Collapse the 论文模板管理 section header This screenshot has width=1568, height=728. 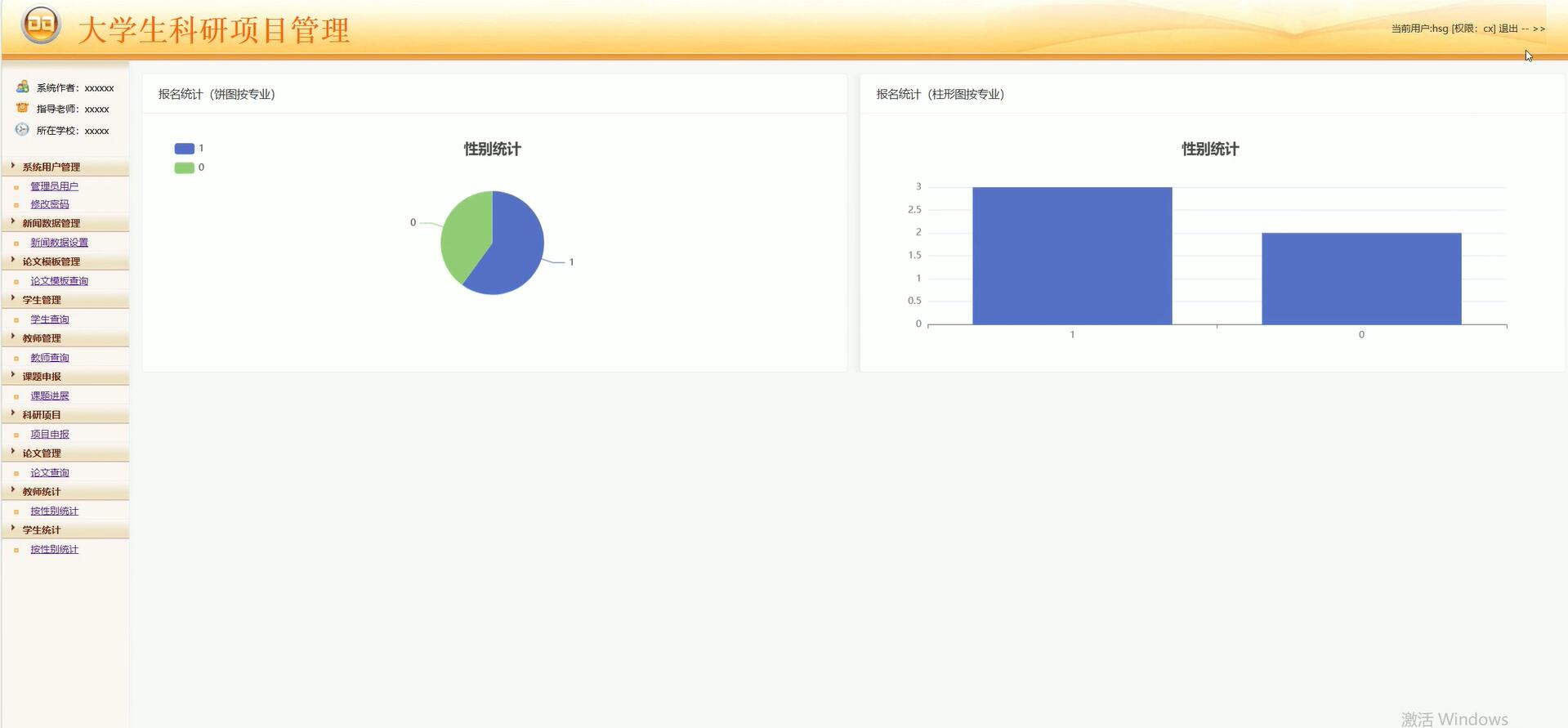tap(51, 261)
